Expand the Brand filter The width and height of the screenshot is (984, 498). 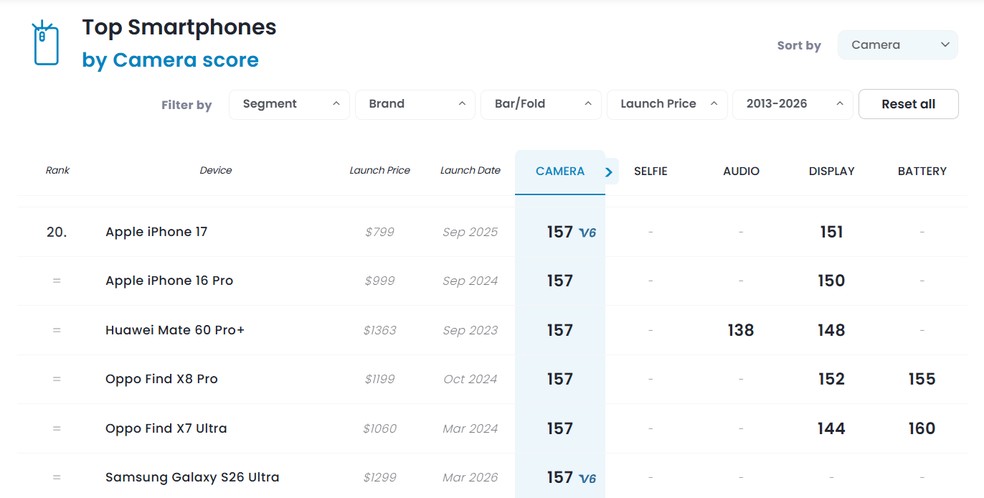[415, 104]
